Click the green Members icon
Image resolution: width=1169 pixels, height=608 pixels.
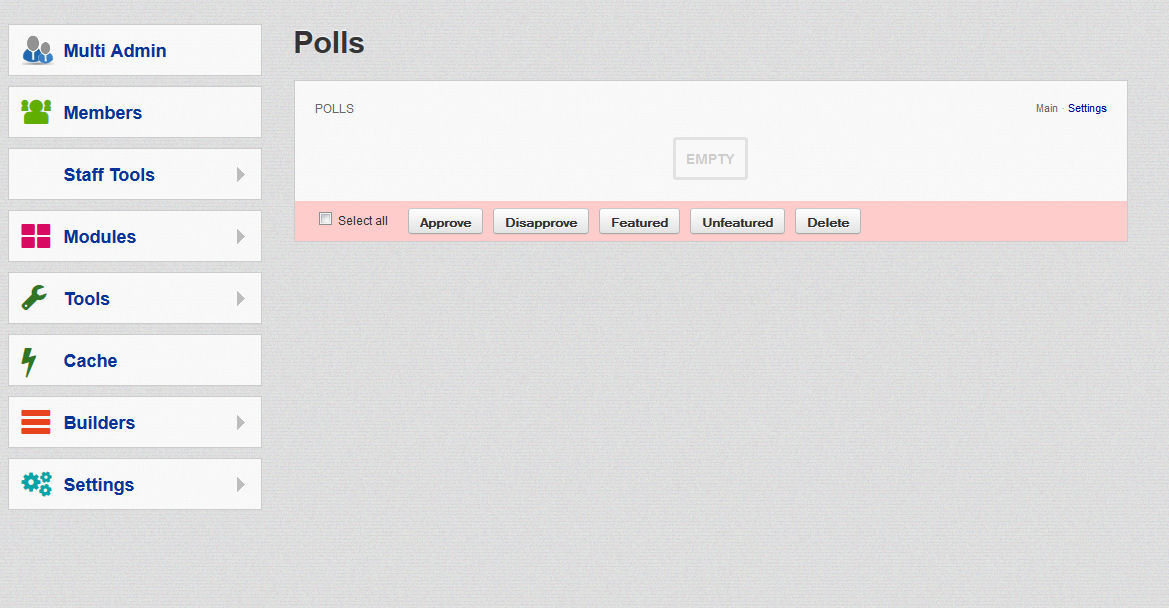point(36,112)
